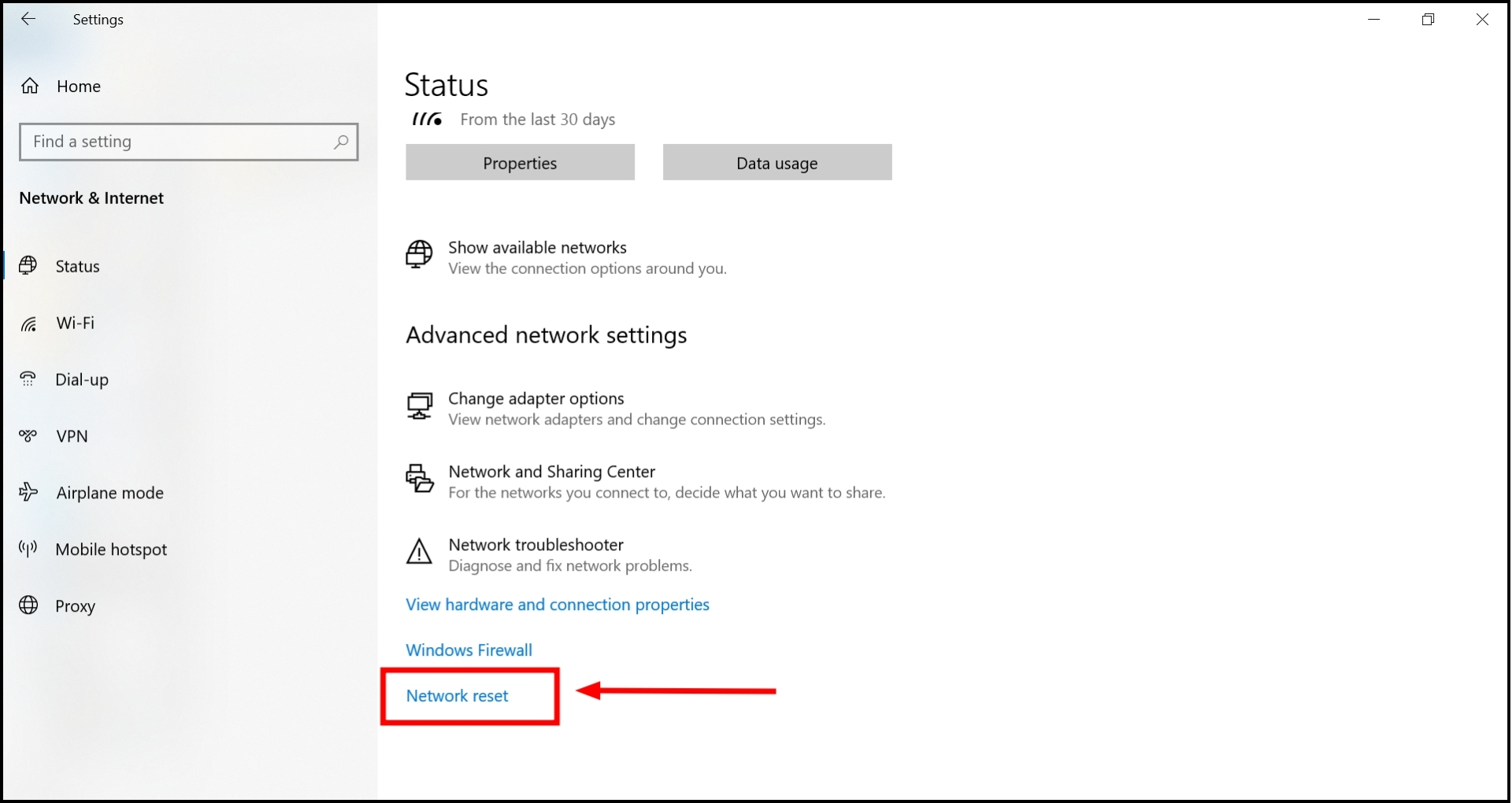Select Status in the sidebar
Image resolution: width=1512 pixels, height=803 pixels.
point(78,266)
